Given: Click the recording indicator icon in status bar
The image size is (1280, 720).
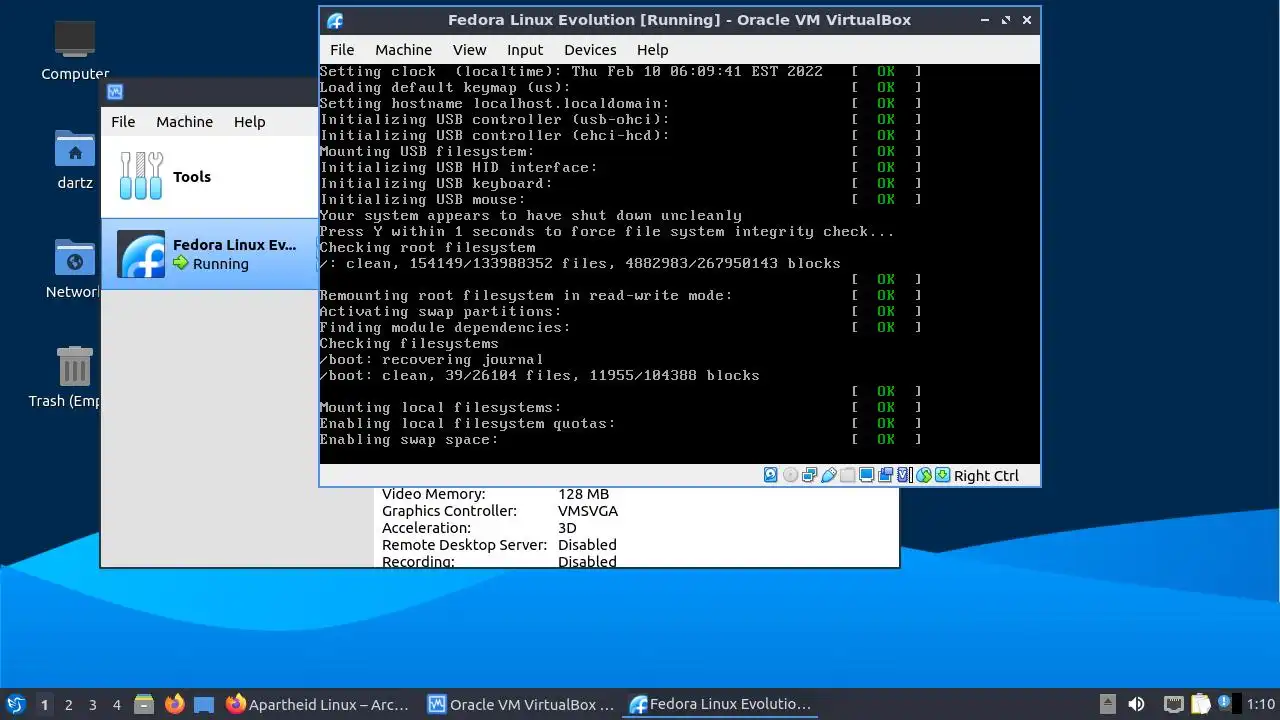Looking at the screenshot, I should pos(885,475).
